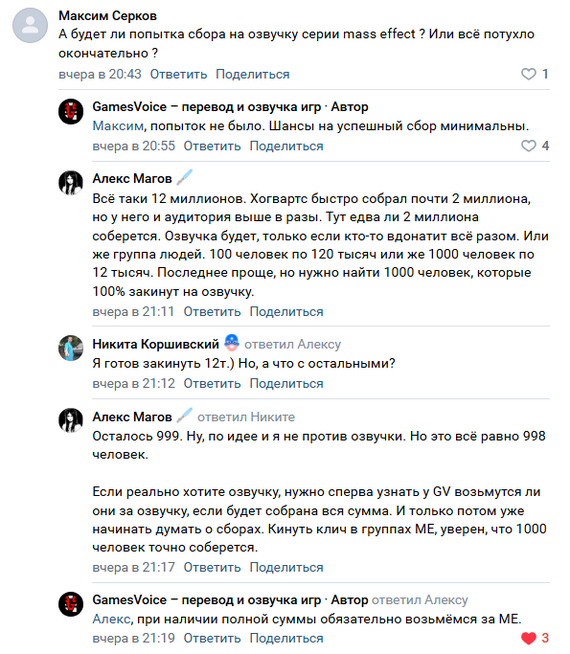Open the 'ответил Алексу' link on Никита's comment
The height and width of the screenshot is (654, 570).
(x=292, y=344)
